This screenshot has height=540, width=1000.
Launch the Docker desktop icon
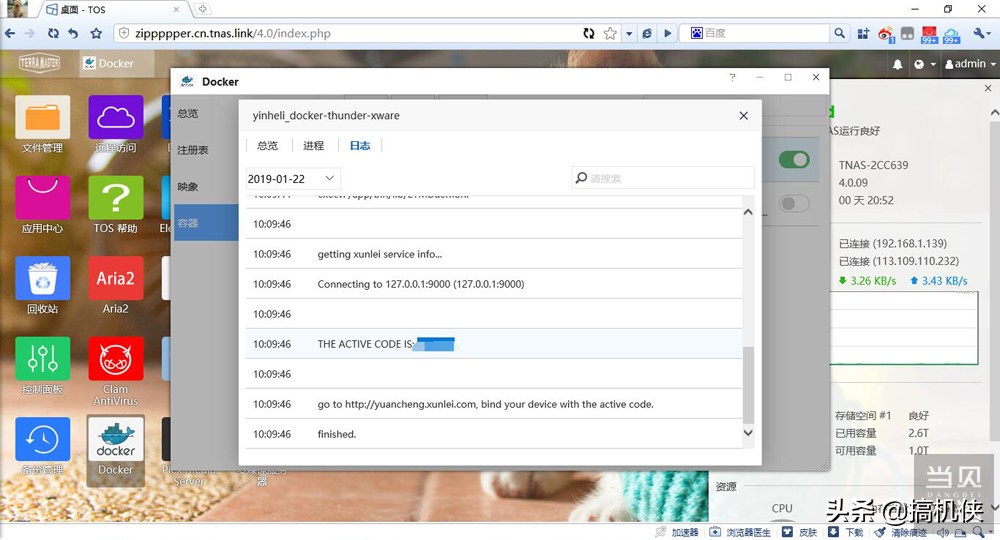(x=115, y=439)
